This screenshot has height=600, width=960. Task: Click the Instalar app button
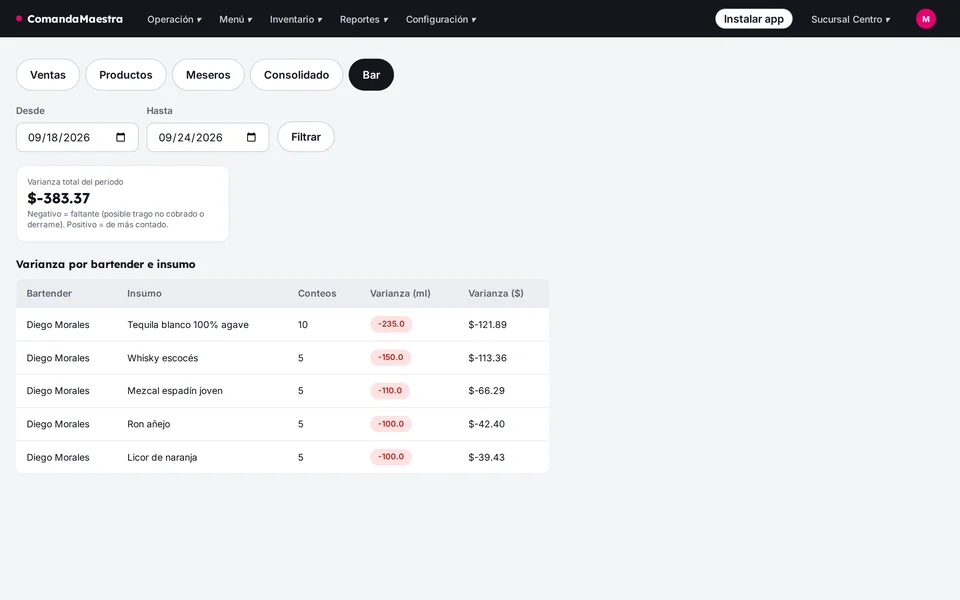point(753,19)
